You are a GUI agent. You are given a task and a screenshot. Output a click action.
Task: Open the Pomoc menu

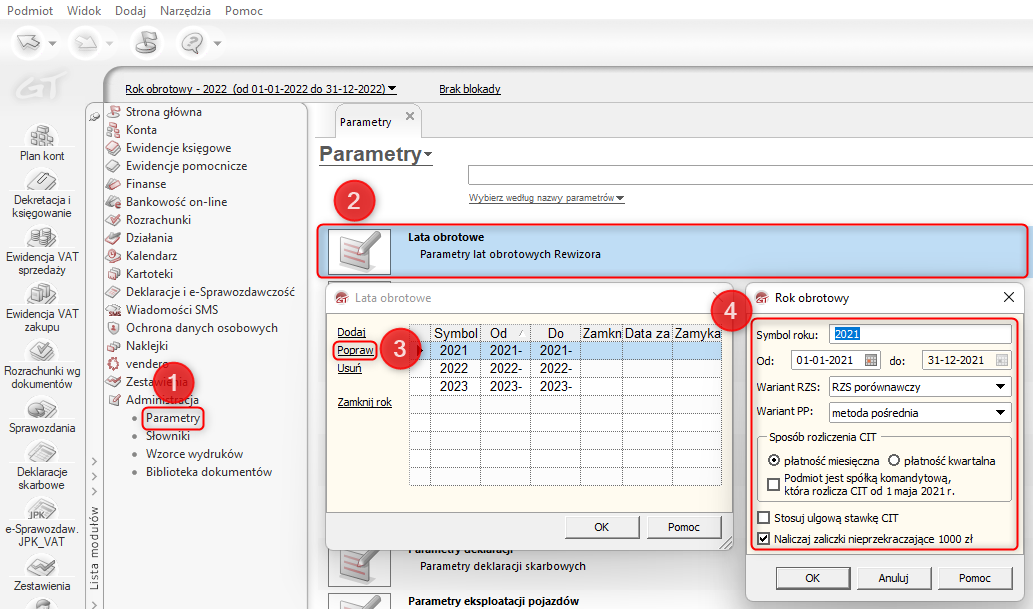pyautogui.click(x=244, y=11)
